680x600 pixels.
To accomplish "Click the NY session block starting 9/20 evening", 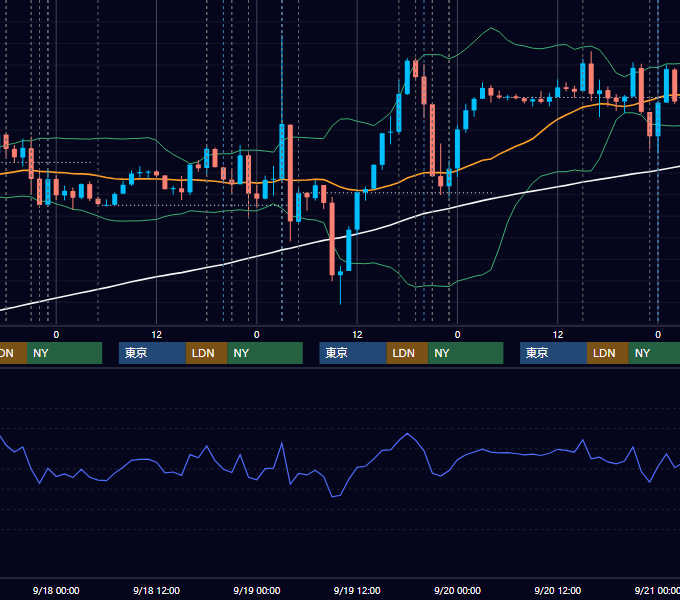I will (x=654, y=353).
